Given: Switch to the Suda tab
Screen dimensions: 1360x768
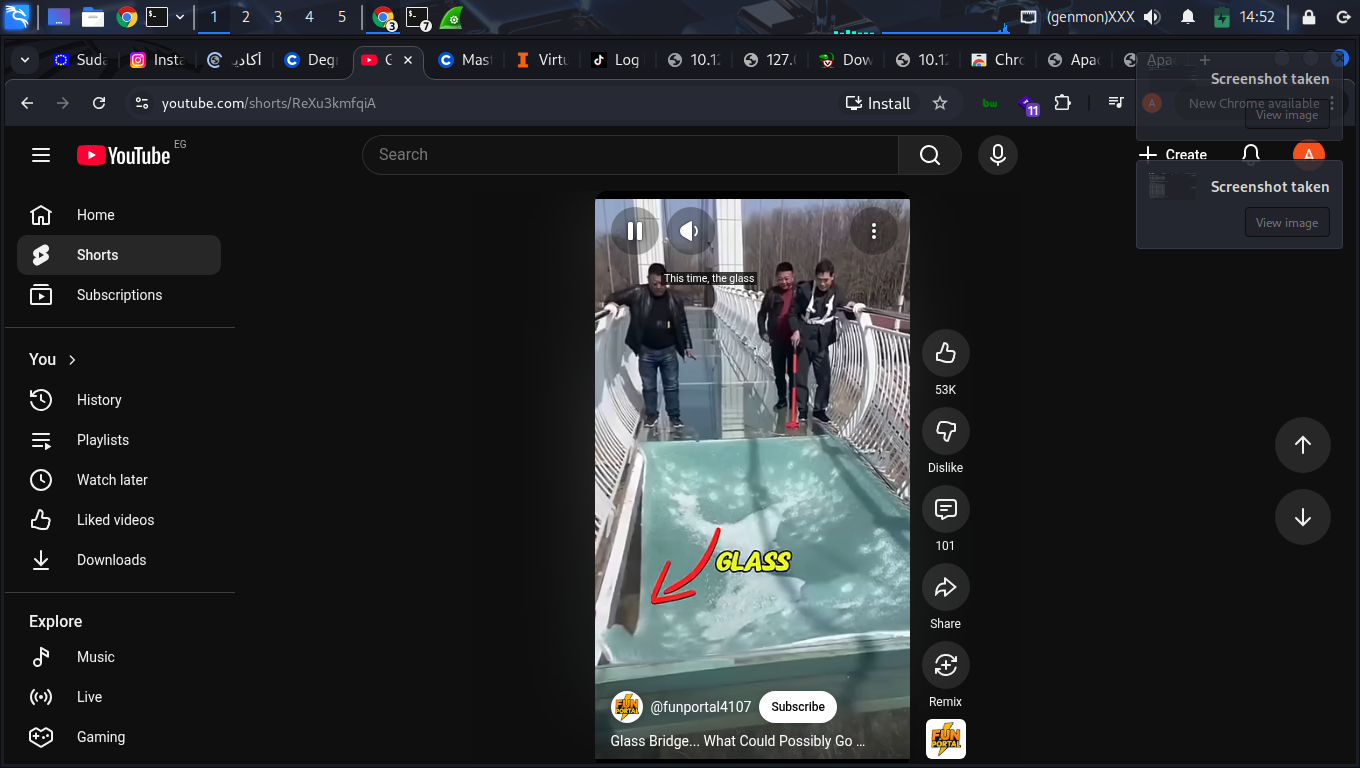Looking at the screenshot, I should click(x=80, y=60).
